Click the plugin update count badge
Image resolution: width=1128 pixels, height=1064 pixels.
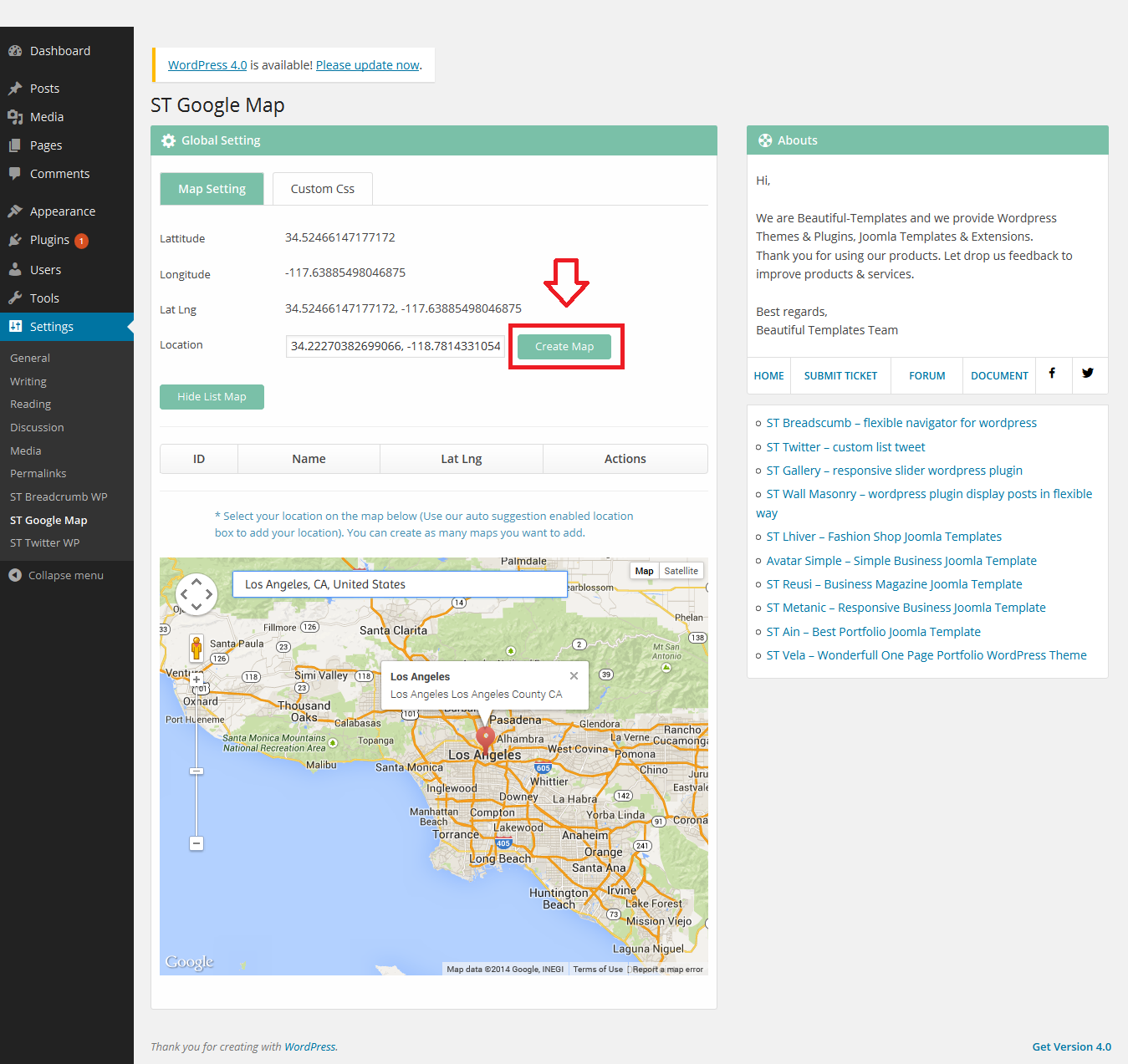[81, 241]
